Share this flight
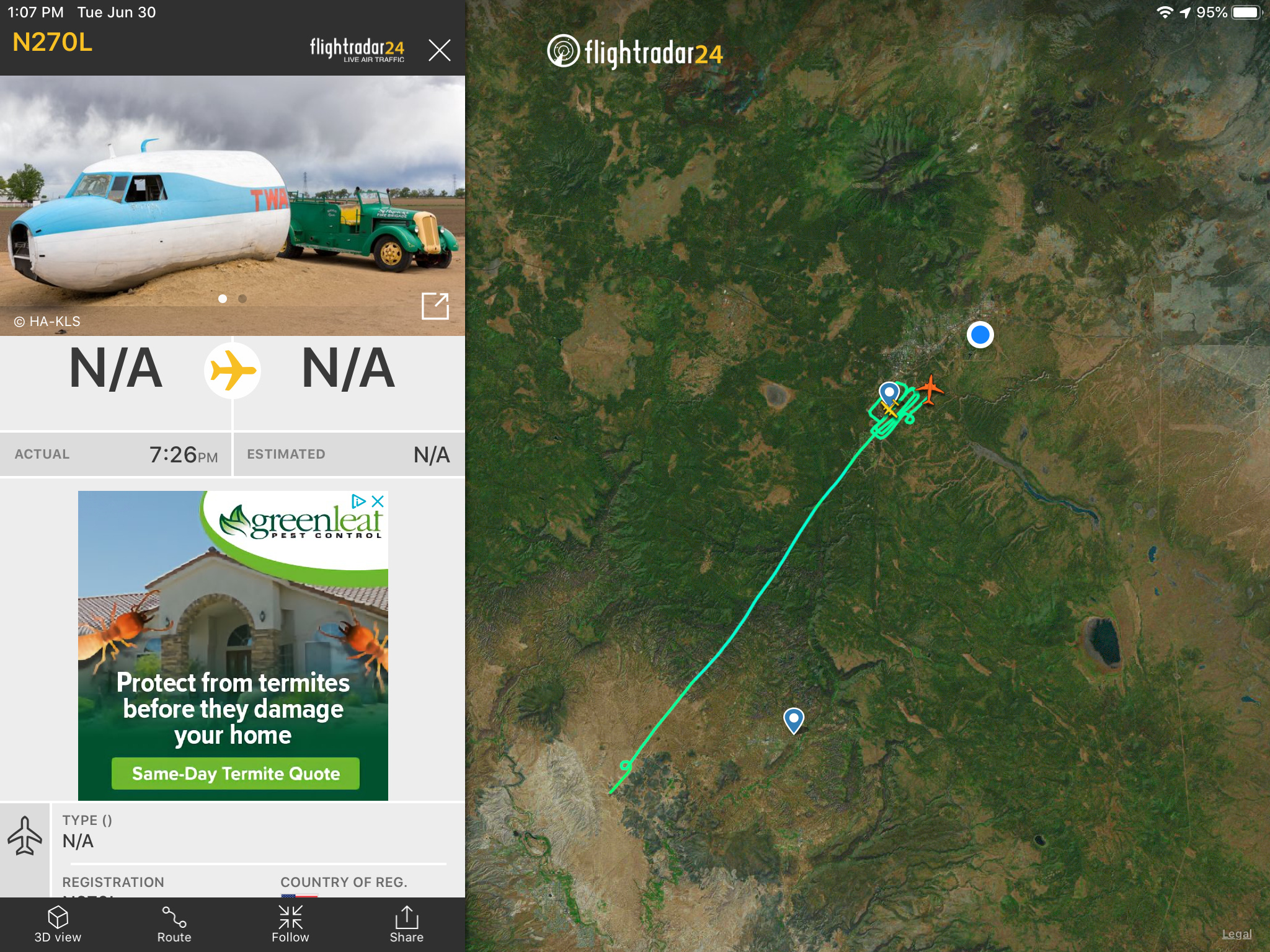The width and height of the screenshot is (1270, 952). click(x=406, y=924)
